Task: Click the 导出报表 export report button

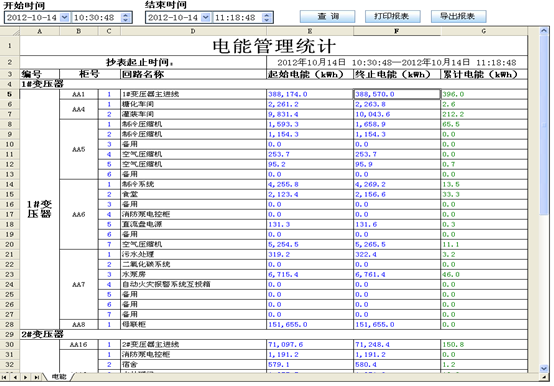Action: (459, 16)
